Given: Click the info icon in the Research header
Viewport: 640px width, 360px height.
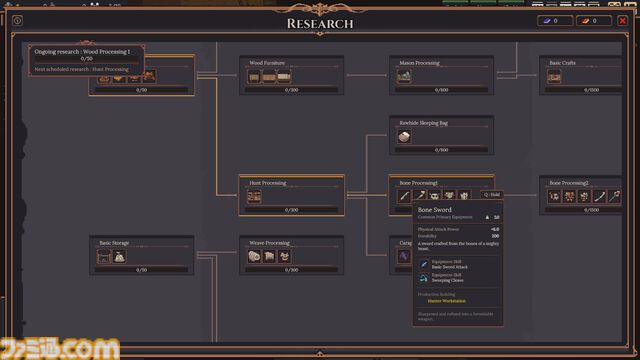Looking at the screenshot, I should (17, 20).
